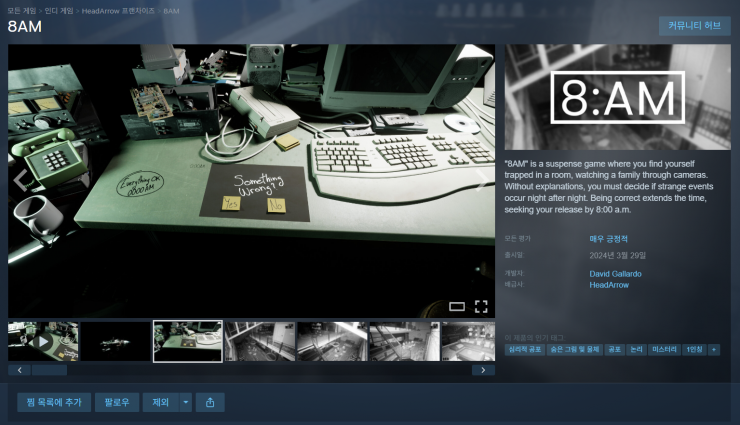Open the 모든 게임 breadcrumb link

[x=23, y=10]
